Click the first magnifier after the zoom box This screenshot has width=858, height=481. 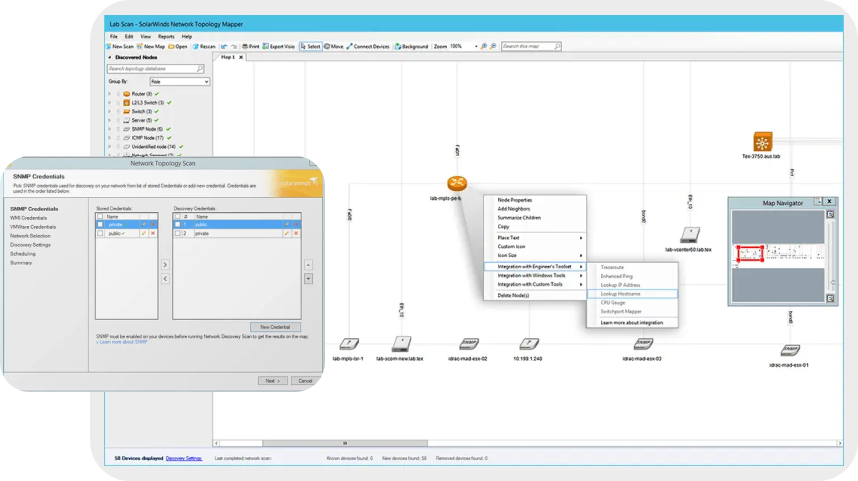[484, 47]
